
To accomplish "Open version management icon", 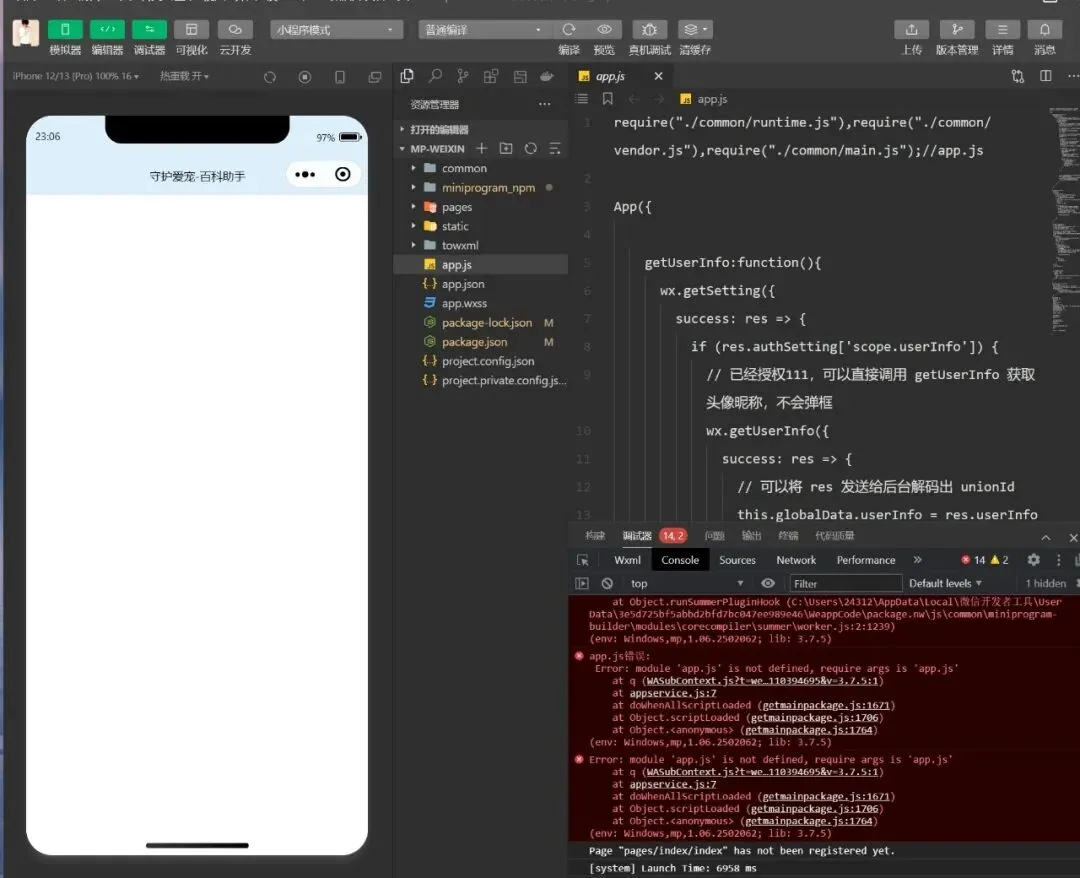I will click(x=957, y=30).
